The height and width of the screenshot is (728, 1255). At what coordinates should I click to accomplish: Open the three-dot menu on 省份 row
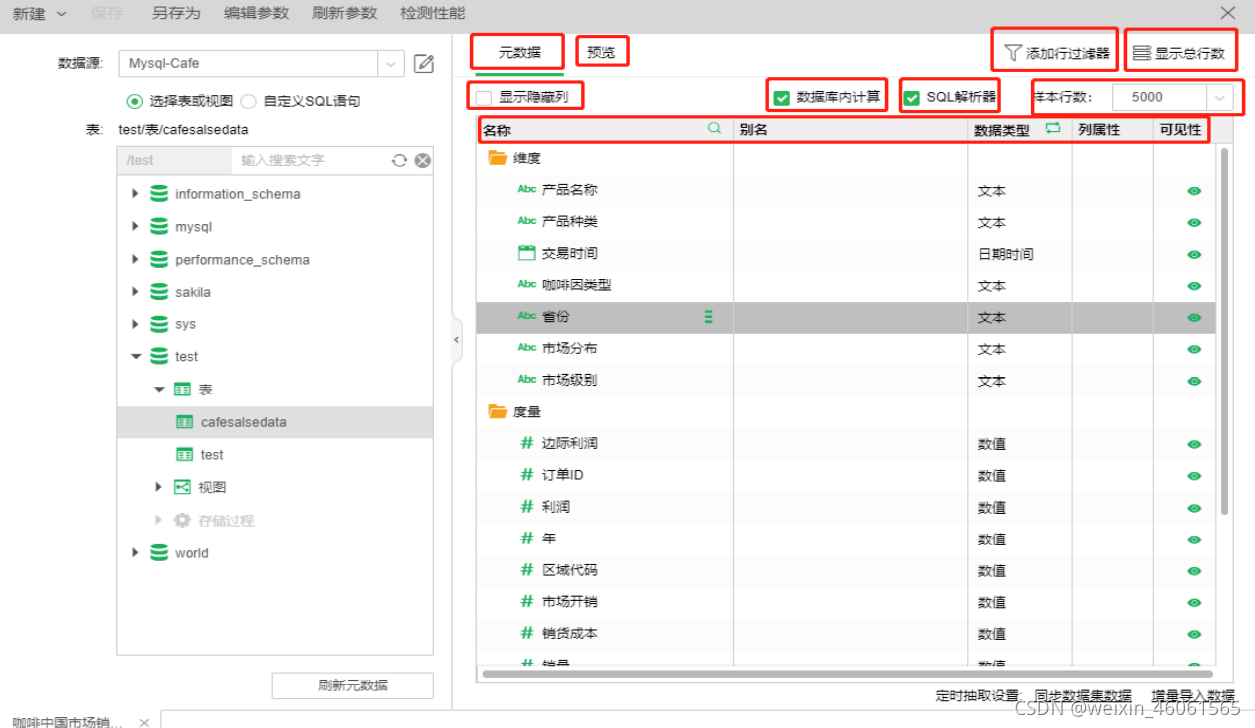pos(708,317)
